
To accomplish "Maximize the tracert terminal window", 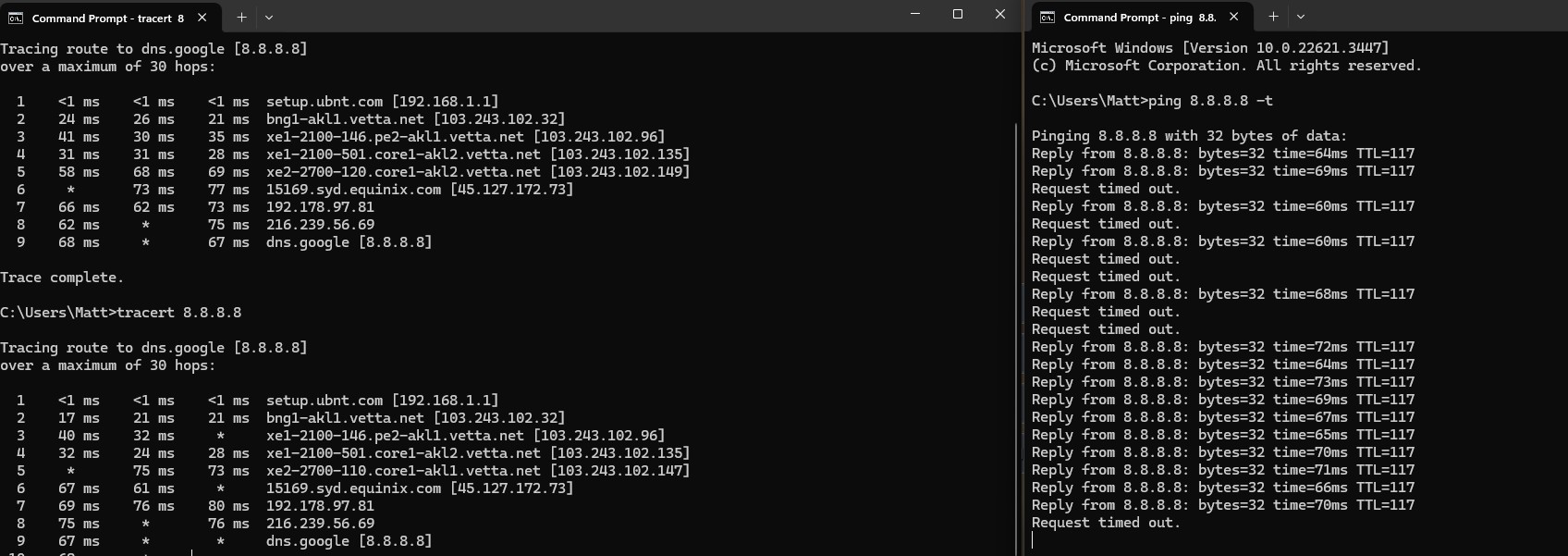I will coord(958,15).
